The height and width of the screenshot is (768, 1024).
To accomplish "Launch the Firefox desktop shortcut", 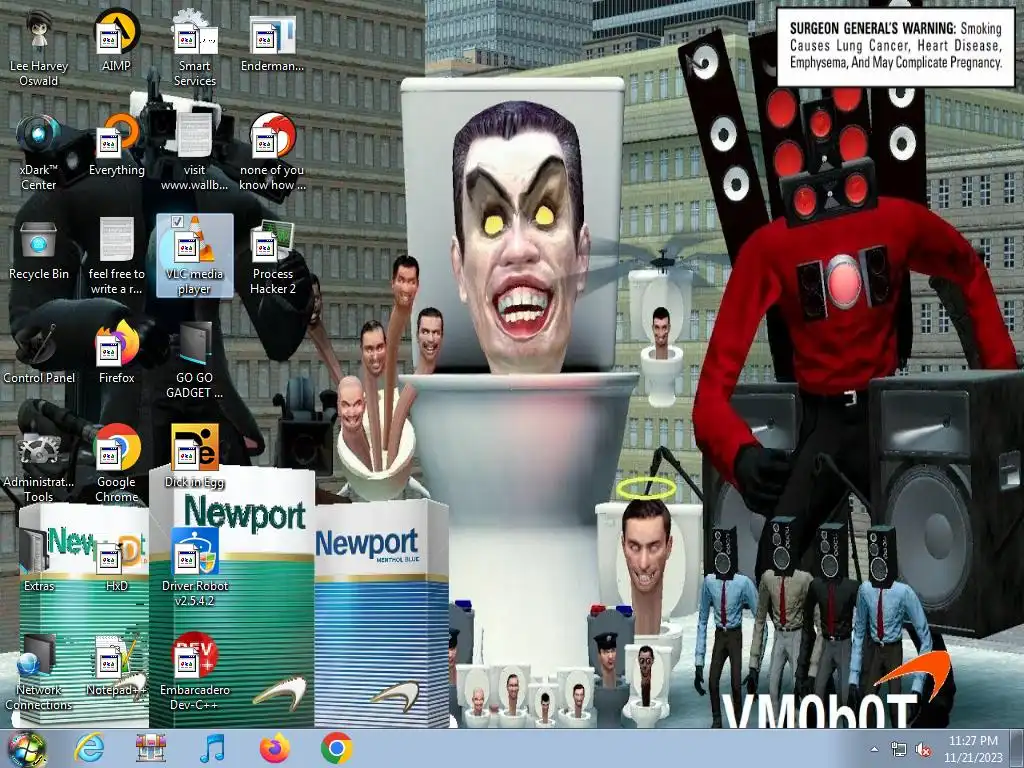I will click(116, 353).
